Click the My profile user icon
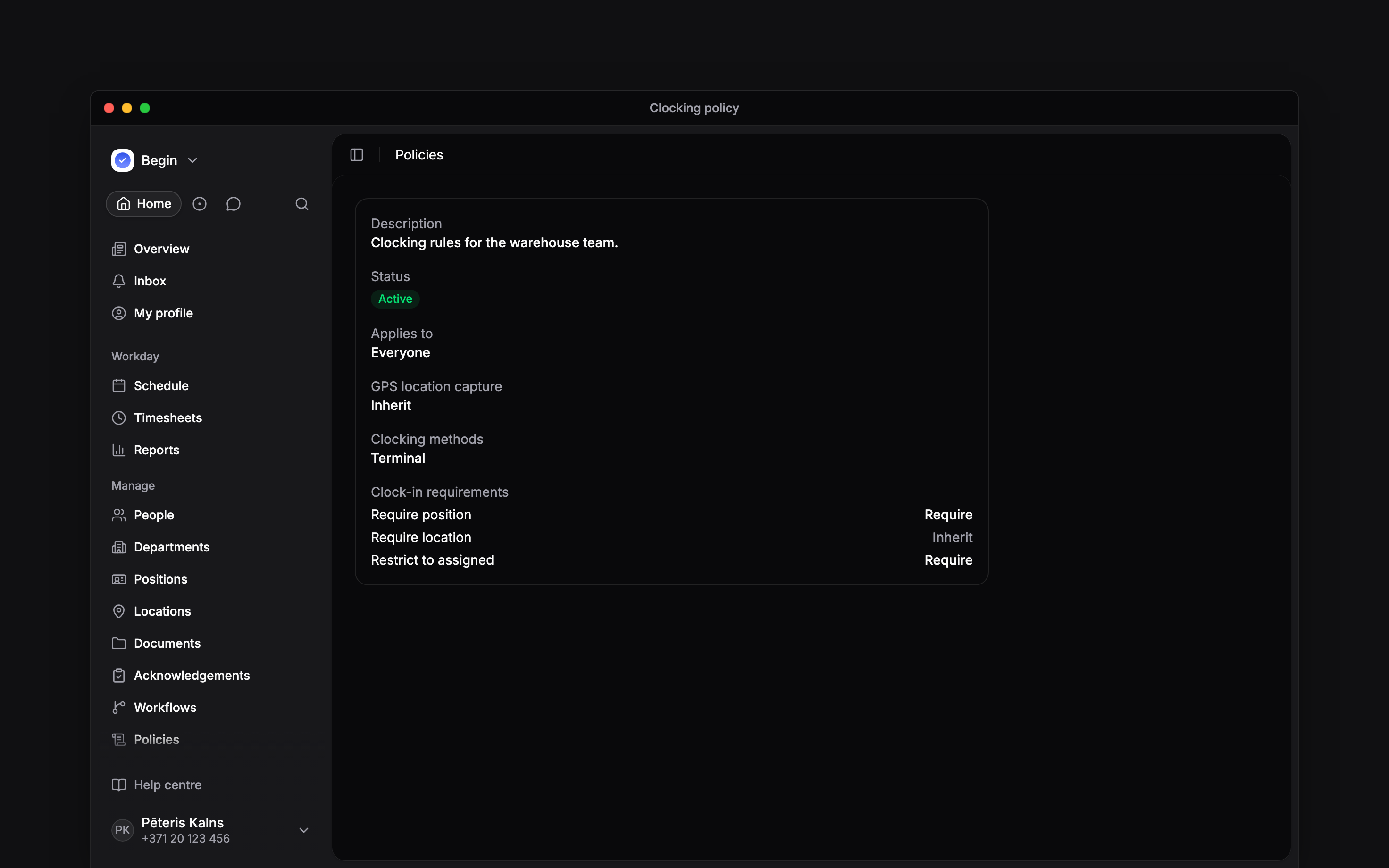Screen dimensions: 1389x868 (119, 313)
